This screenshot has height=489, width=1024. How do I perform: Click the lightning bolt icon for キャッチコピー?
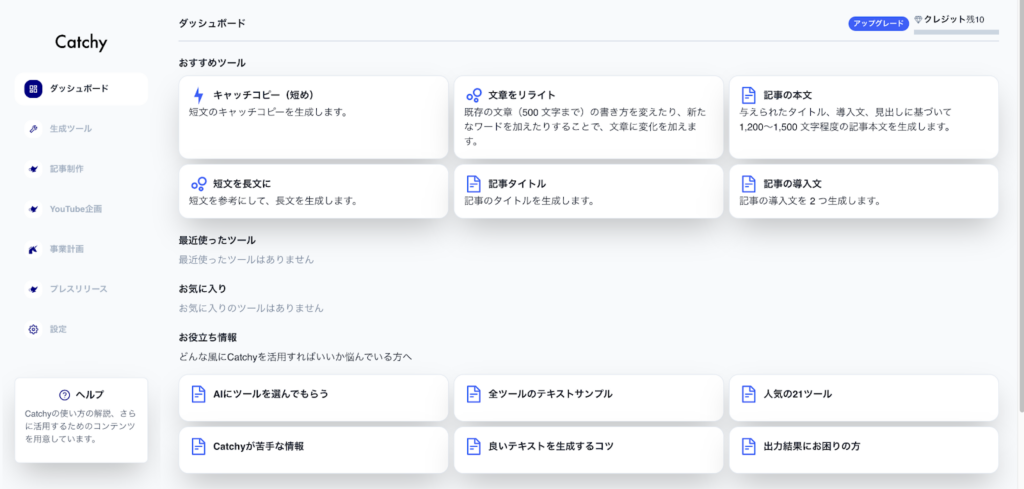click(198, 95)
